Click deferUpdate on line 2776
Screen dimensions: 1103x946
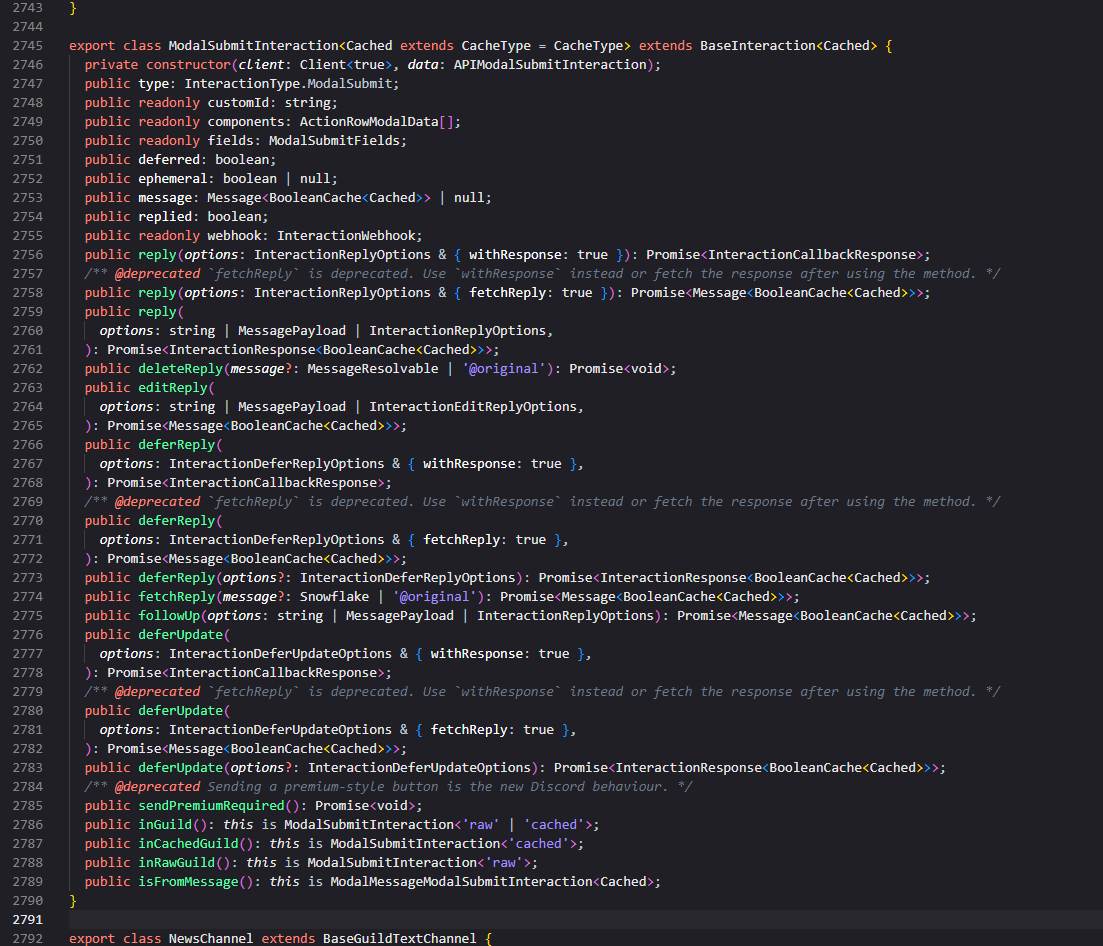[x=180, y=634]
